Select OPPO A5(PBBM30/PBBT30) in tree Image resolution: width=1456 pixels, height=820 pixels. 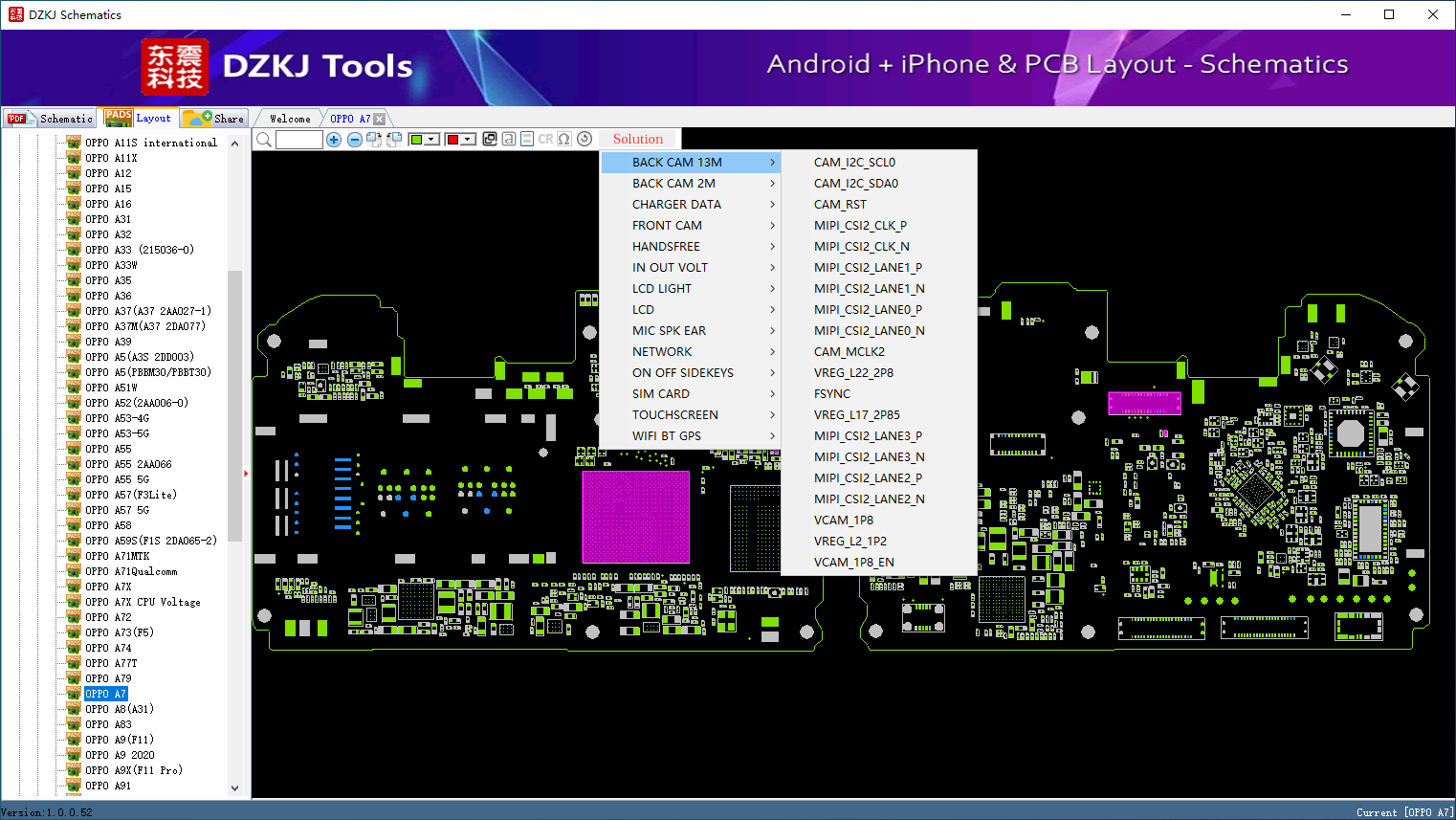[x=148, y=372]
